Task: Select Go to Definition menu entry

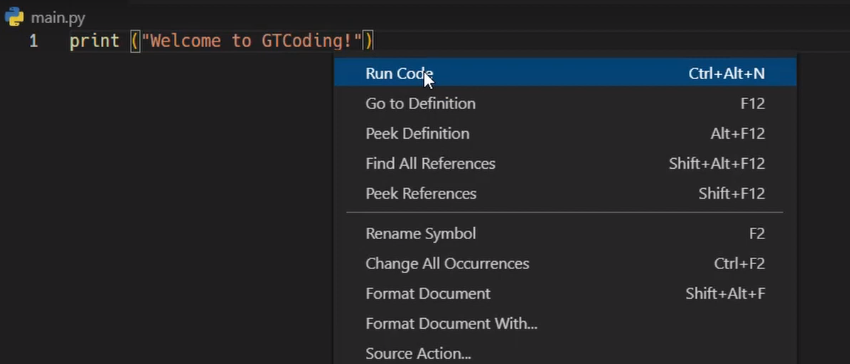Action: point(565,104)
